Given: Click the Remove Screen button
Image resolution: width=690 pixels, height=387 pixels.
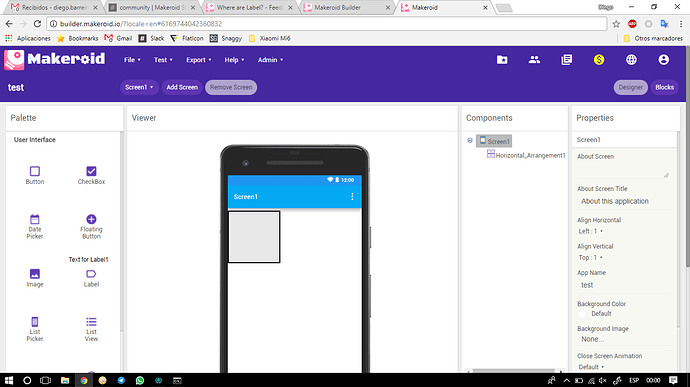Looking at the screenshot, I should pos(231,87).
